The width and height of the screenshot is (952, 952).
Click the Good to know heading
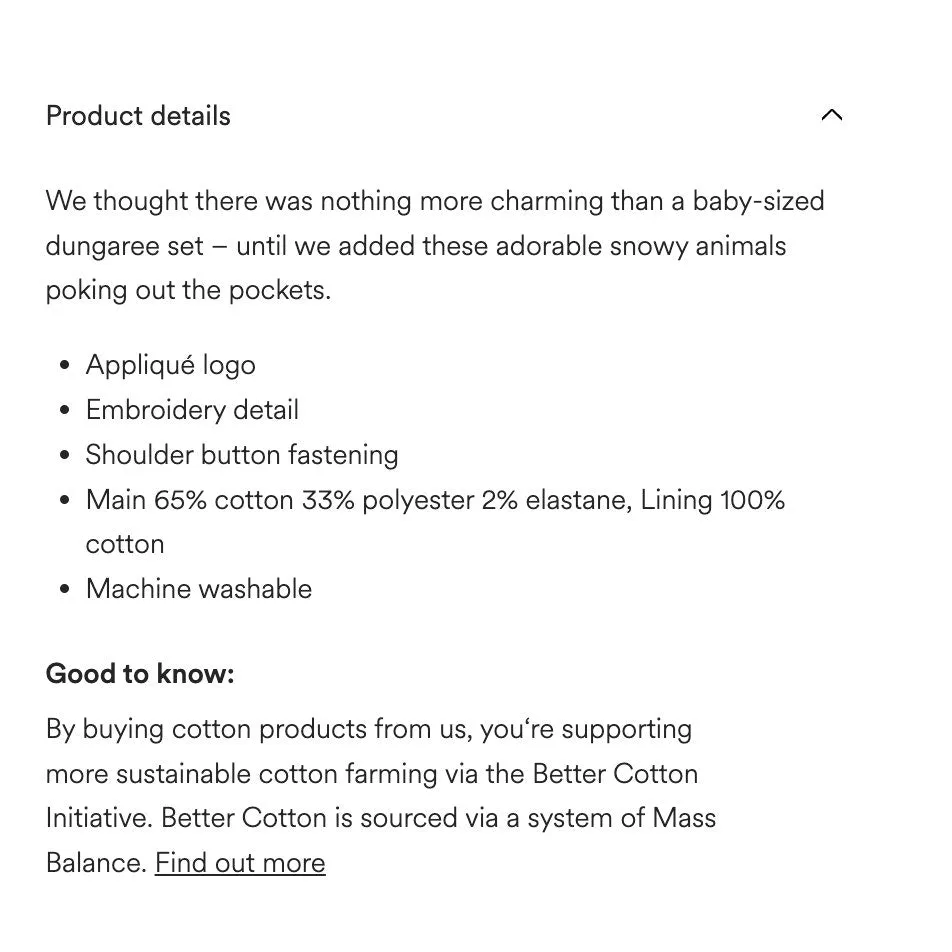tap(140, 674)
